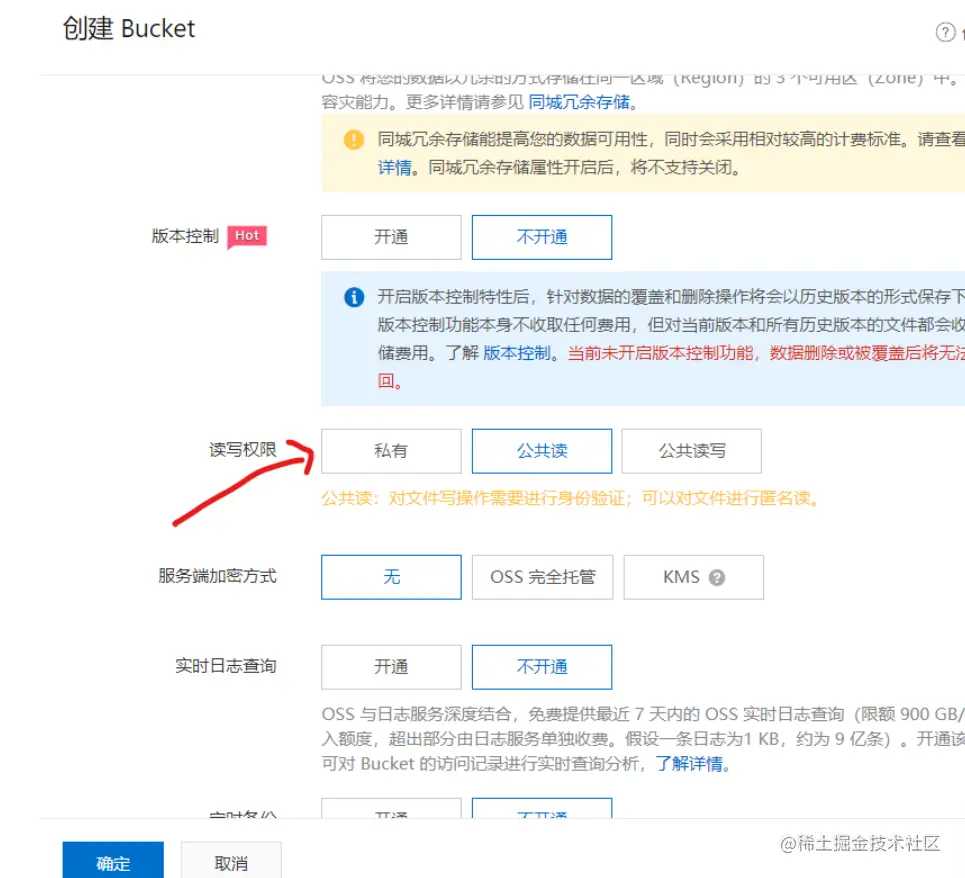Choose KMS encryption option
This screenshot has height=878, width=965.
pyautogui.click(x=694, y=577)
